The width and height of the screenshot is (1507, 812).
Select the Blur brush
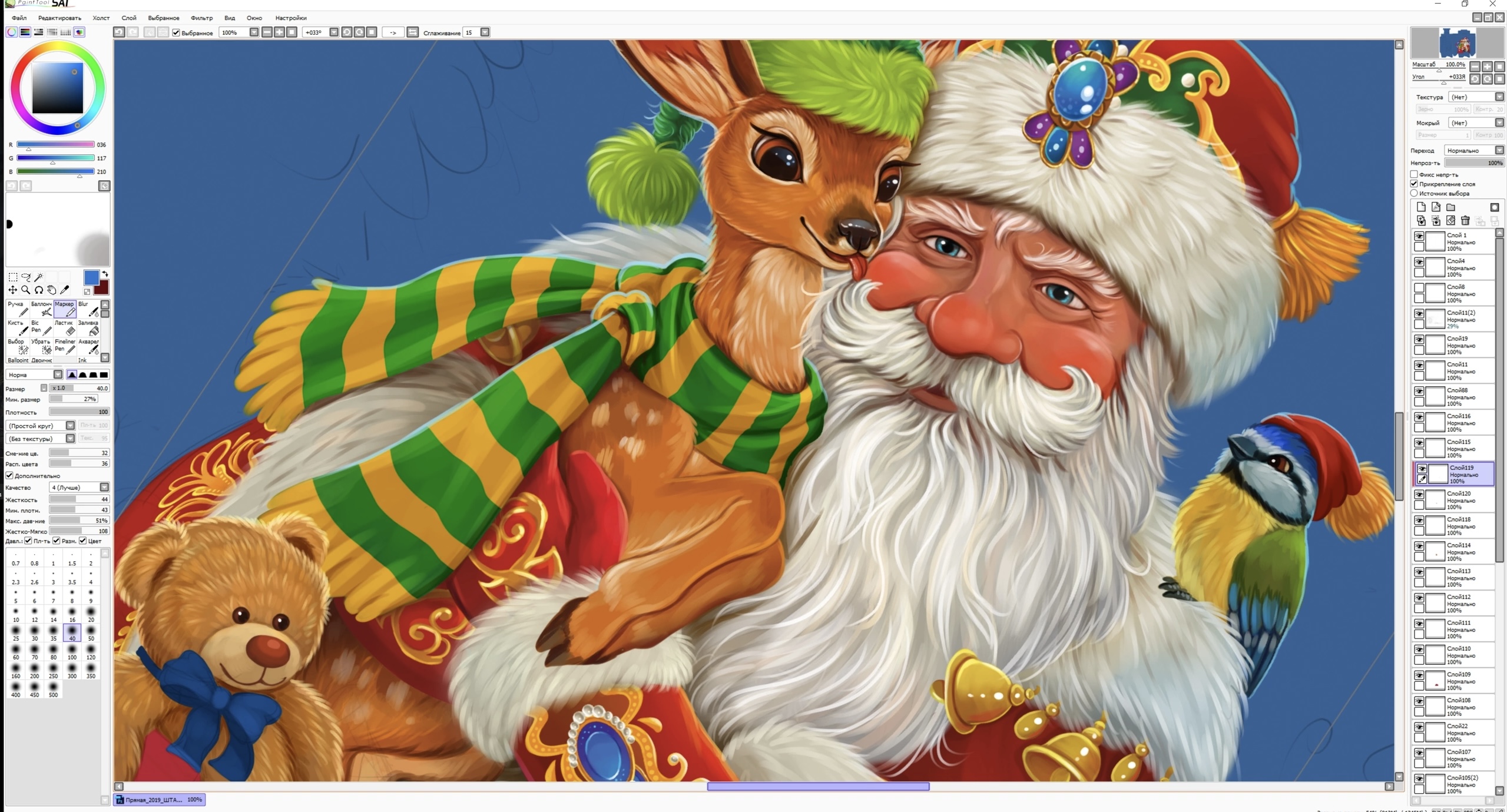pos(88,309)
